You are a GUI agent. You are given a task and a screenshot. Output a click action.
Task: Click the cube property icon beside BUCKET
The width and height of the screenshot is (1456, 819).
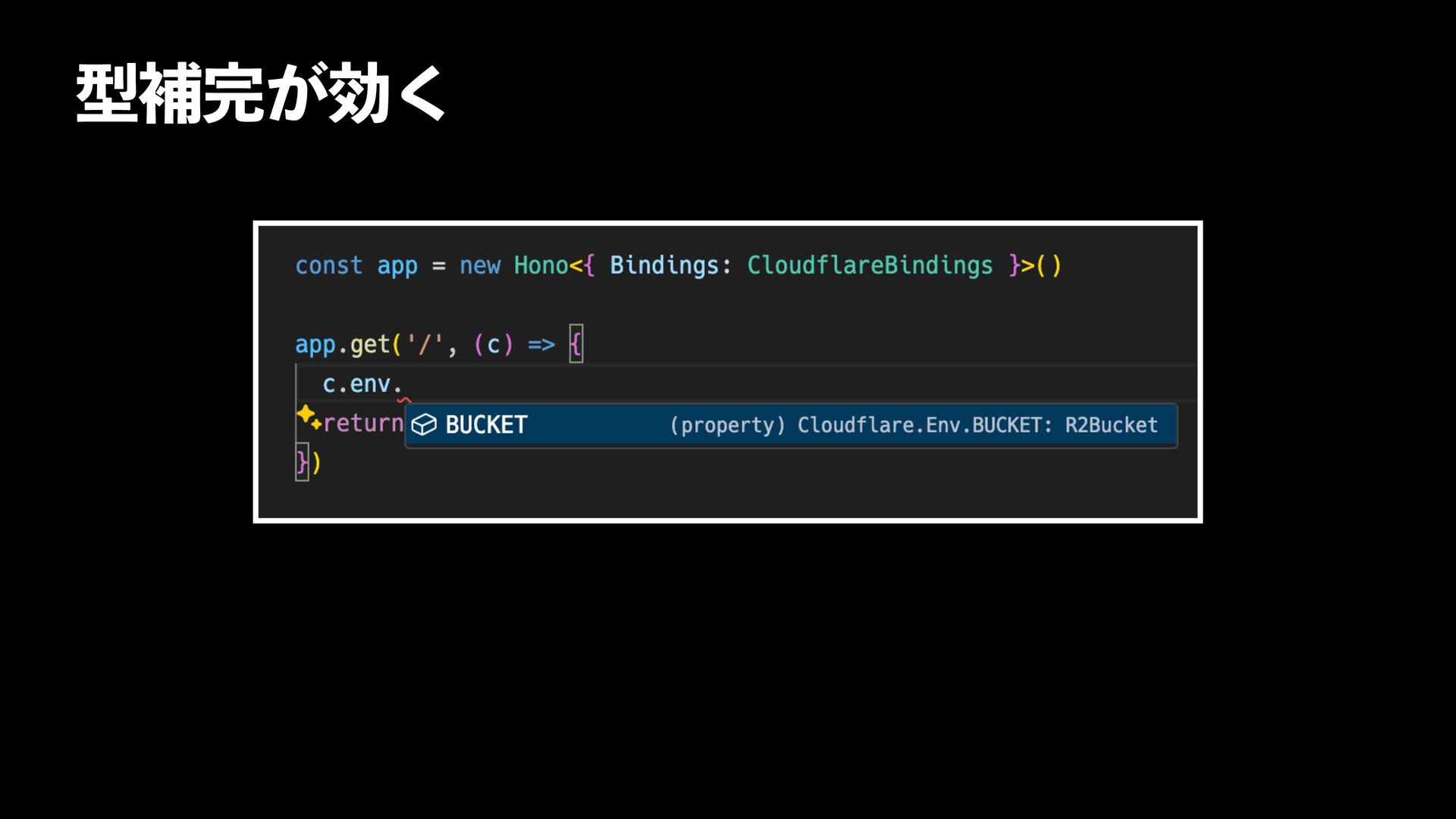424,425
